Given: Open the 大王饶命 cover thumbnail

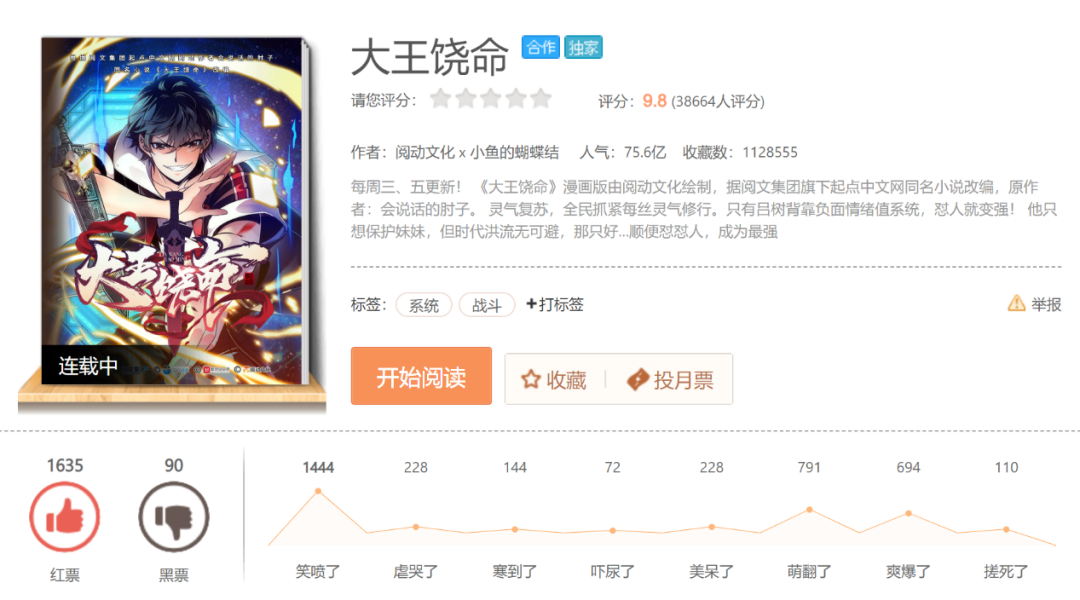Looking at the screenshot, I should [x=172, y=211].
